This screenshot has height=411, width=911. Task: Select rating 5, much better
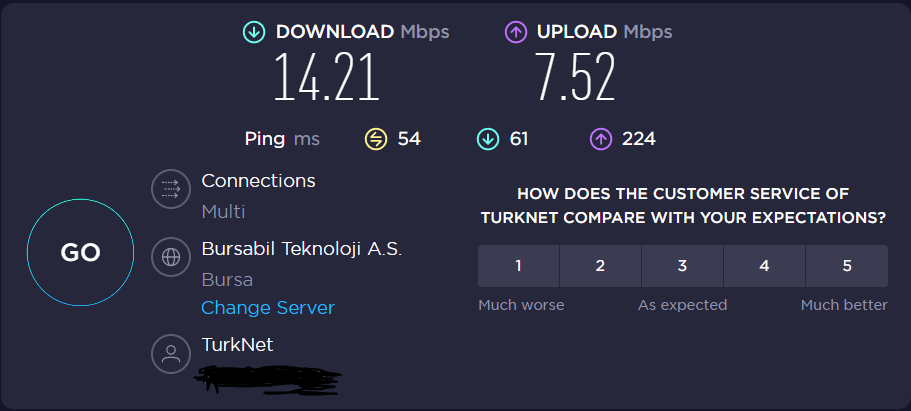(x=846, y=266)
